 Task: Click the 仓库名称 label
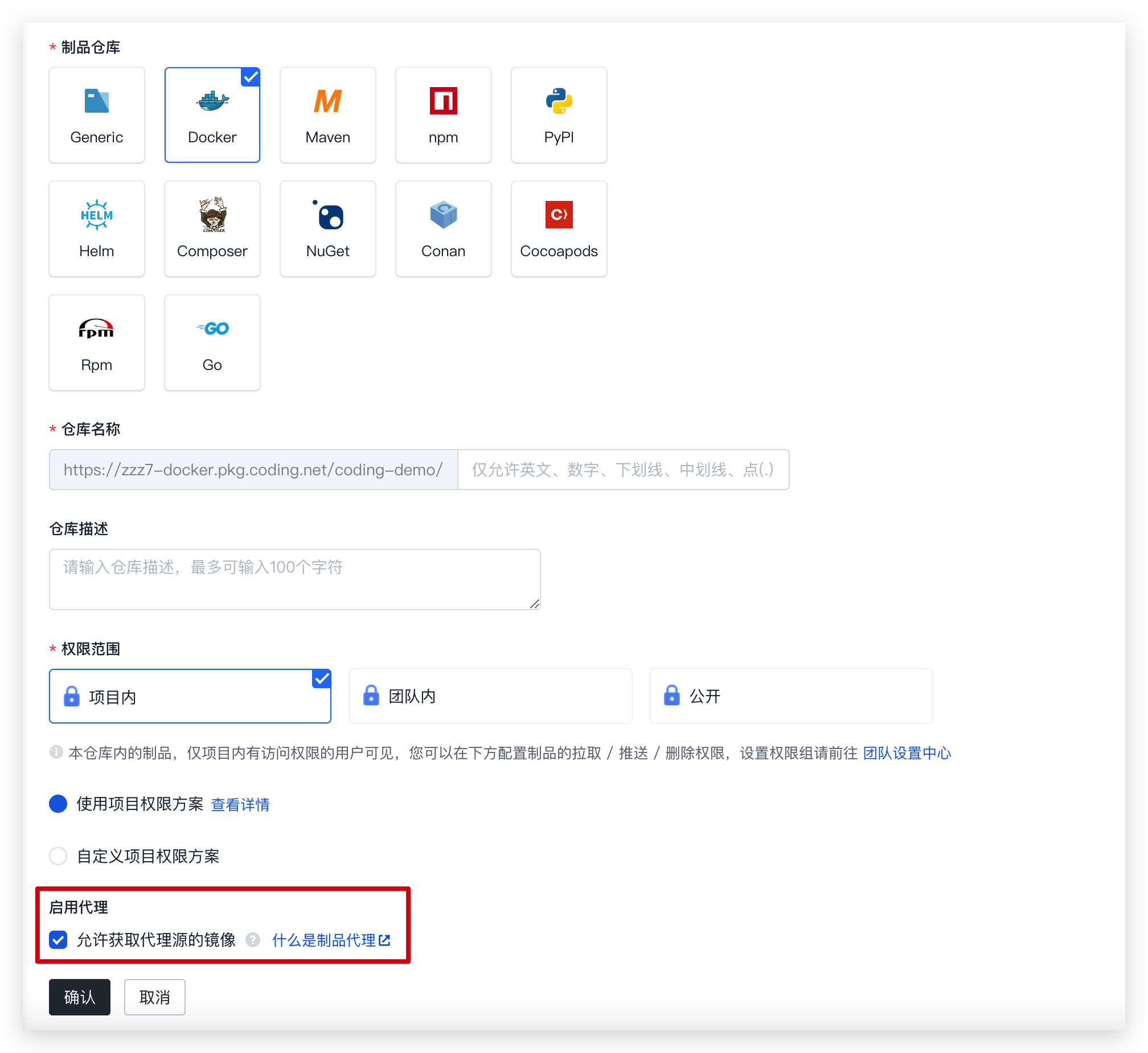tap(91, 429)
